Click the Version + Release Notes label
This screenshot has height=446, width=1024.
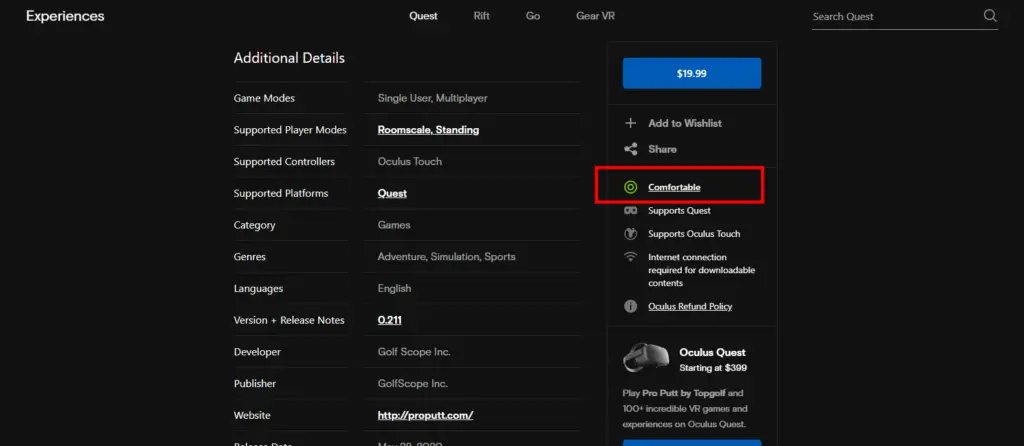click(x=289, y=320)
